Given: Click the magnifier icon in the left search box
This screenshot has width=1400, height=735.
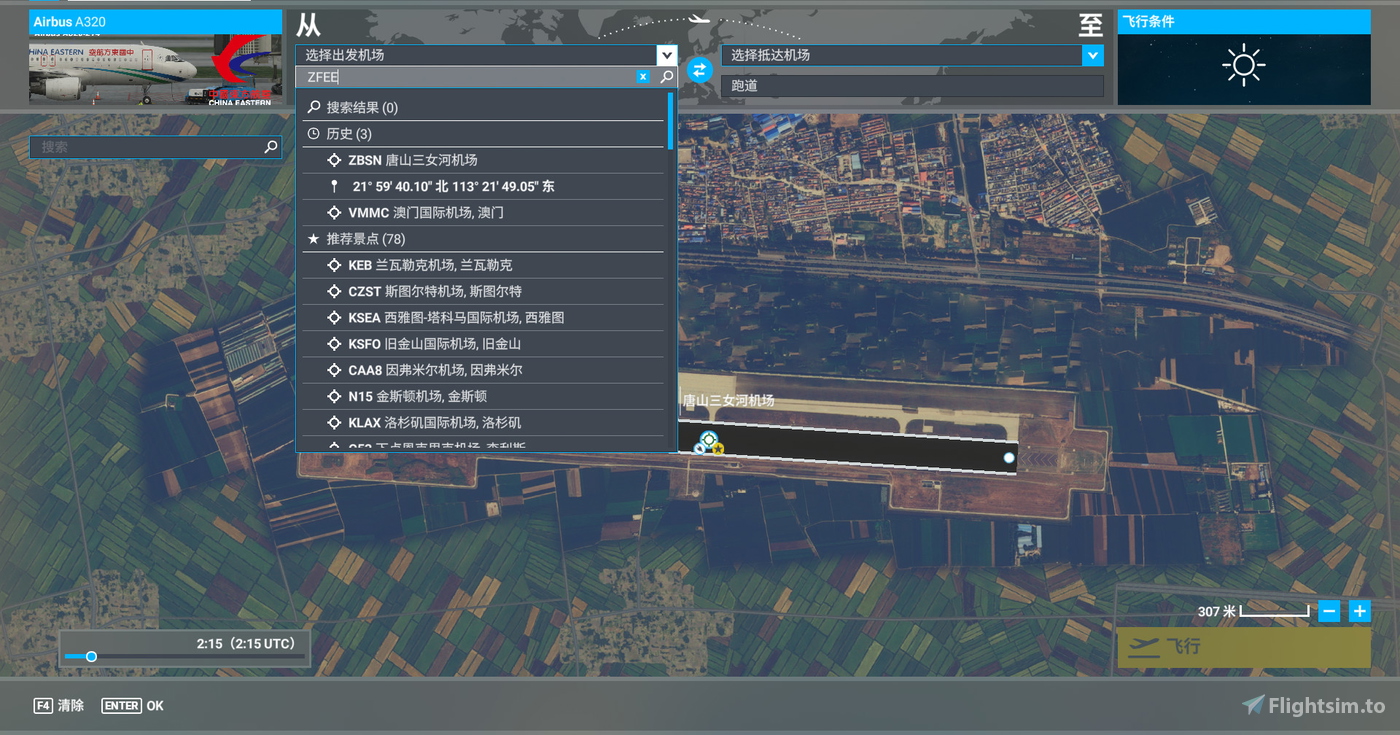Looking at the screenshot, I should tap(269, 146).
